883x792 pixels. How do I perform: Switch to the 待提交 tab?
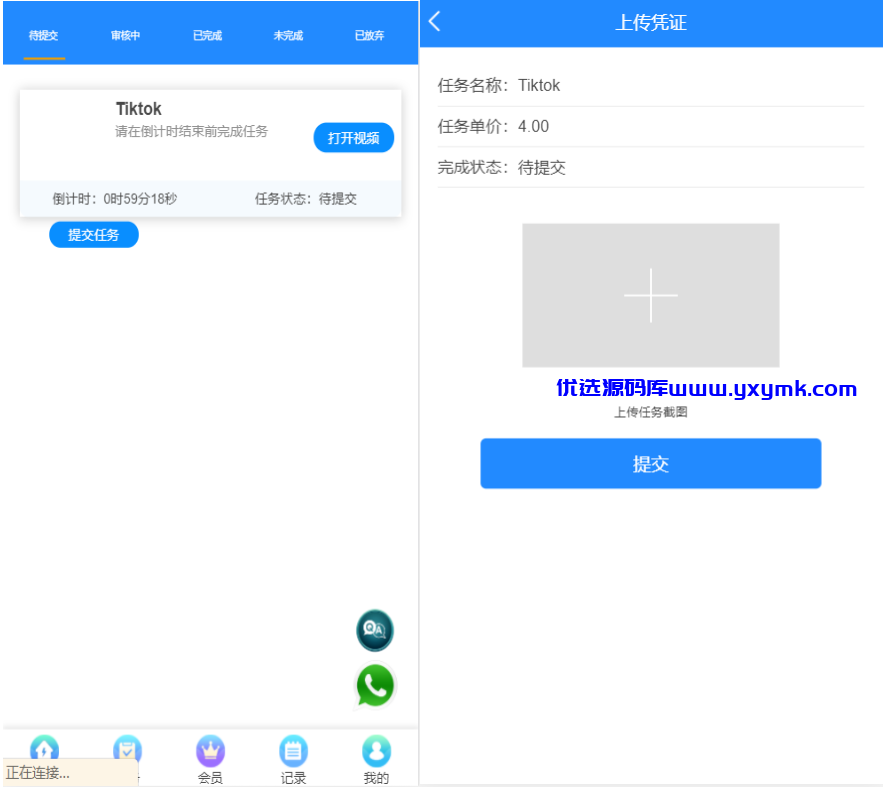(x=43, y=35)
